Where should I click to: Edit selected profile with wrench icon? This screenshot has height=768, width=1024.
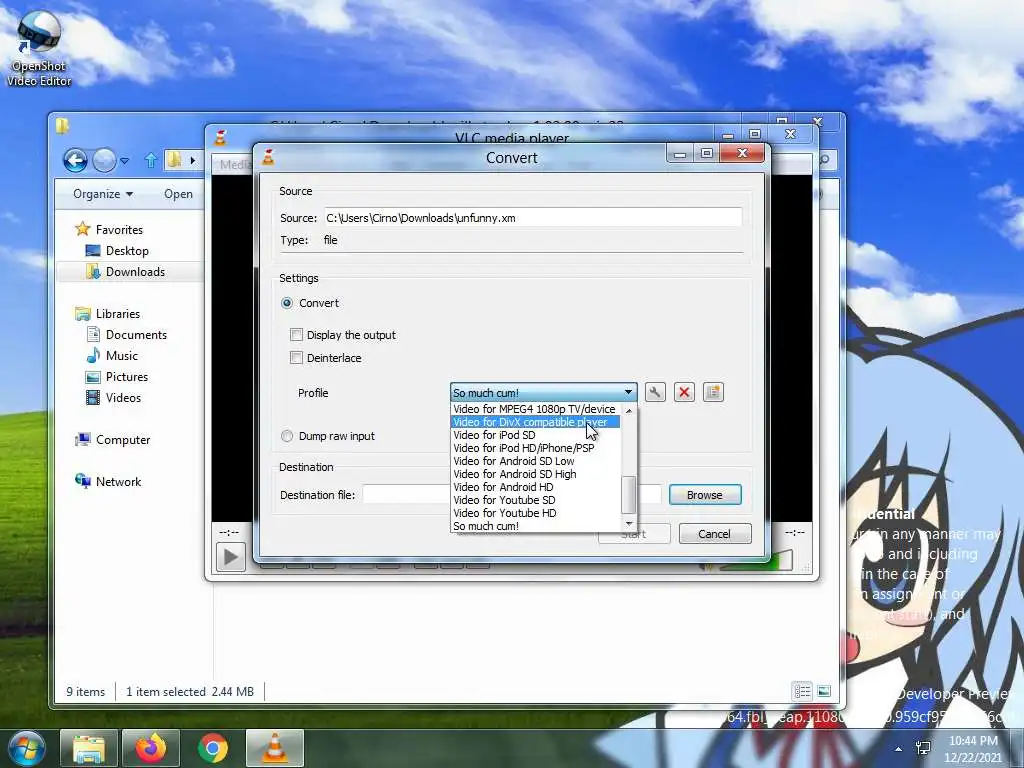pos(655,392)
